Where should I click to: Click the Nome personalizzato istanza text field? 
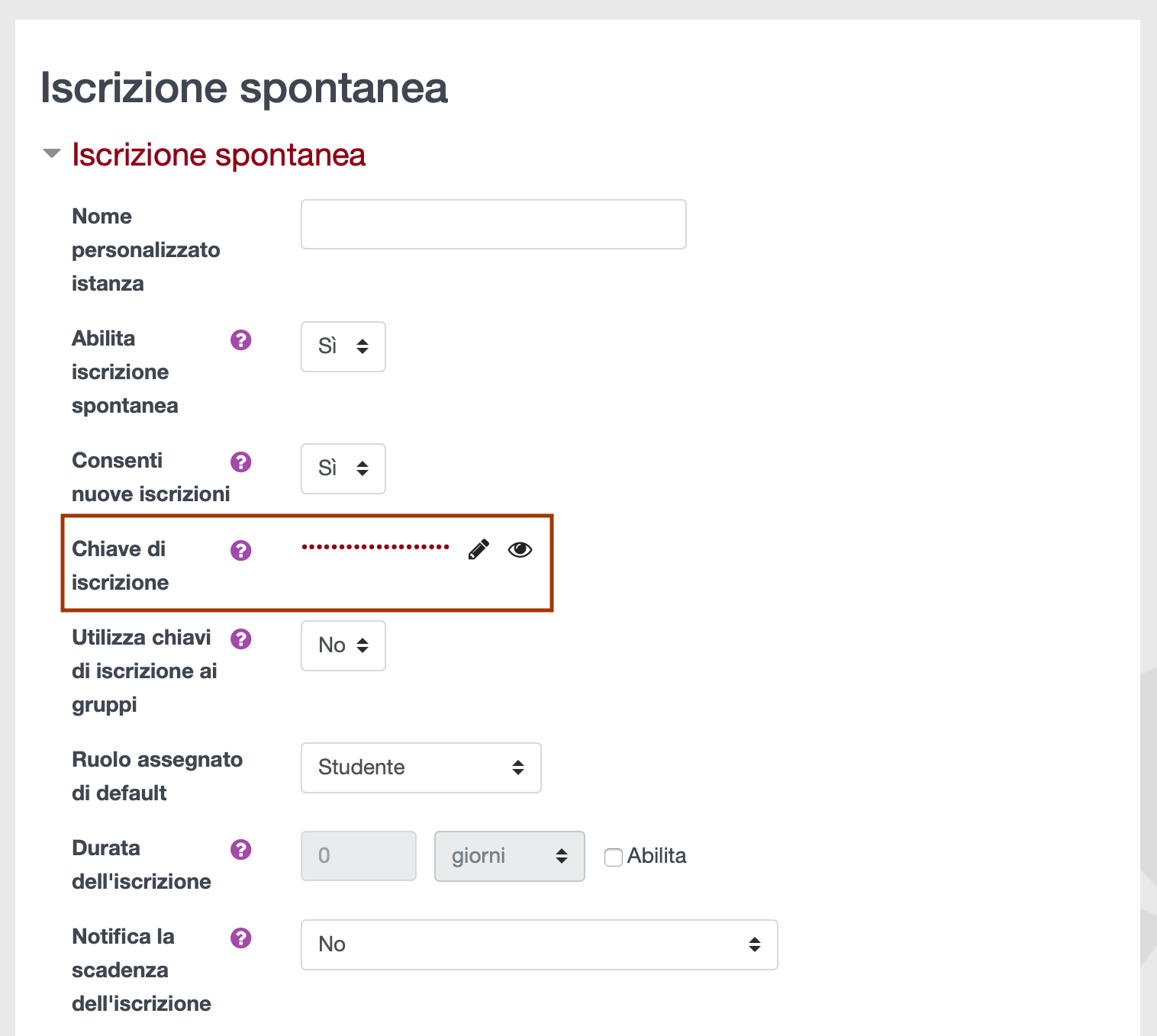coord(492,224)
